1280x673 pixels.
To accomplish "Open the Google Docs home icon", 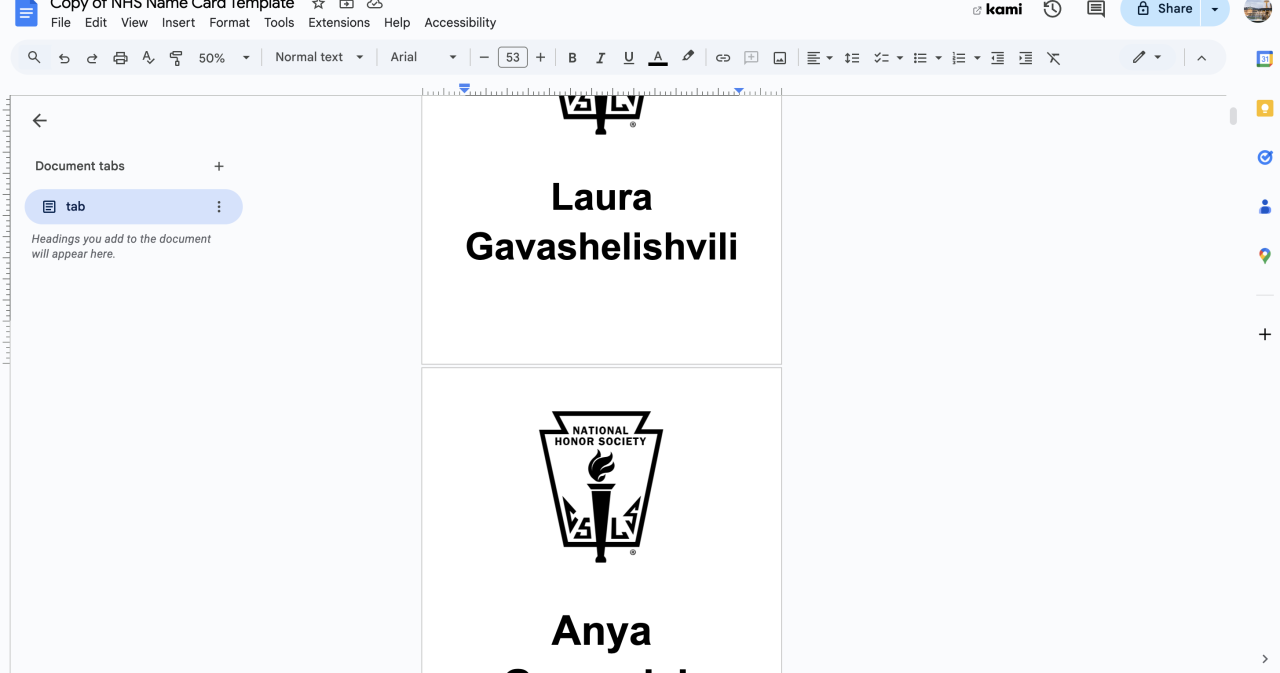I will pos(26,12).
